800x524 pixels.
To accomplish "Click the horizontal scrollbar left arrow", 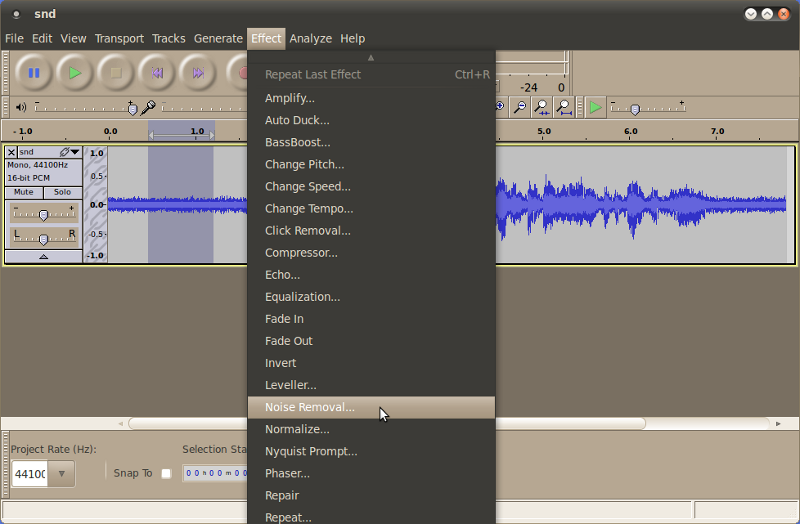I will pyautogui.click(x=120, y=423).
